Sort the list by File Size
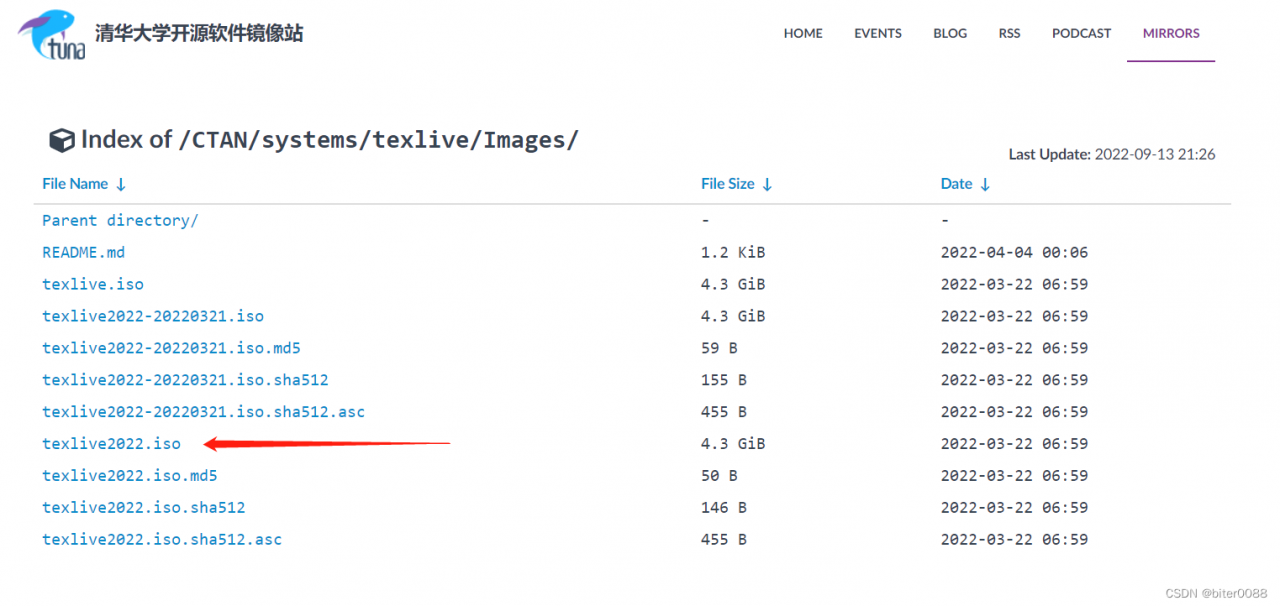The width and height of the screenshot is (1280, 606). (x=737, y=184)
